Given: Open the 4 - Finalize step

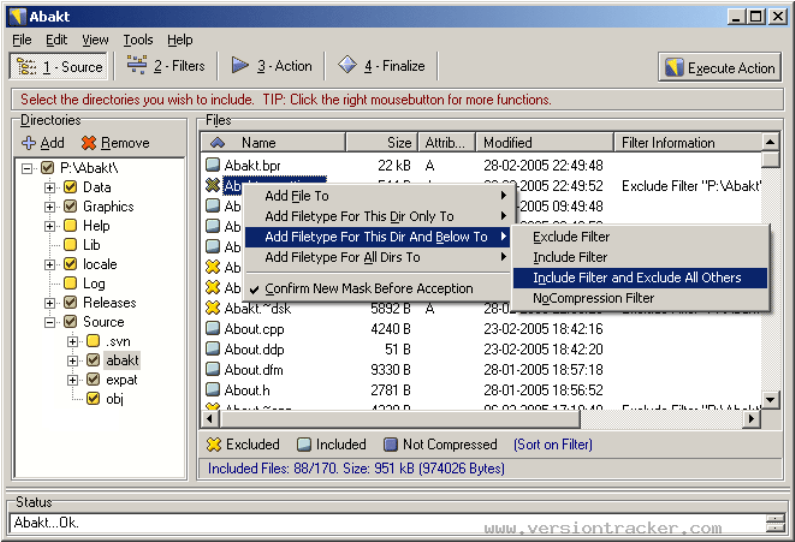Looking at the screenshot, I should point(381,66).
